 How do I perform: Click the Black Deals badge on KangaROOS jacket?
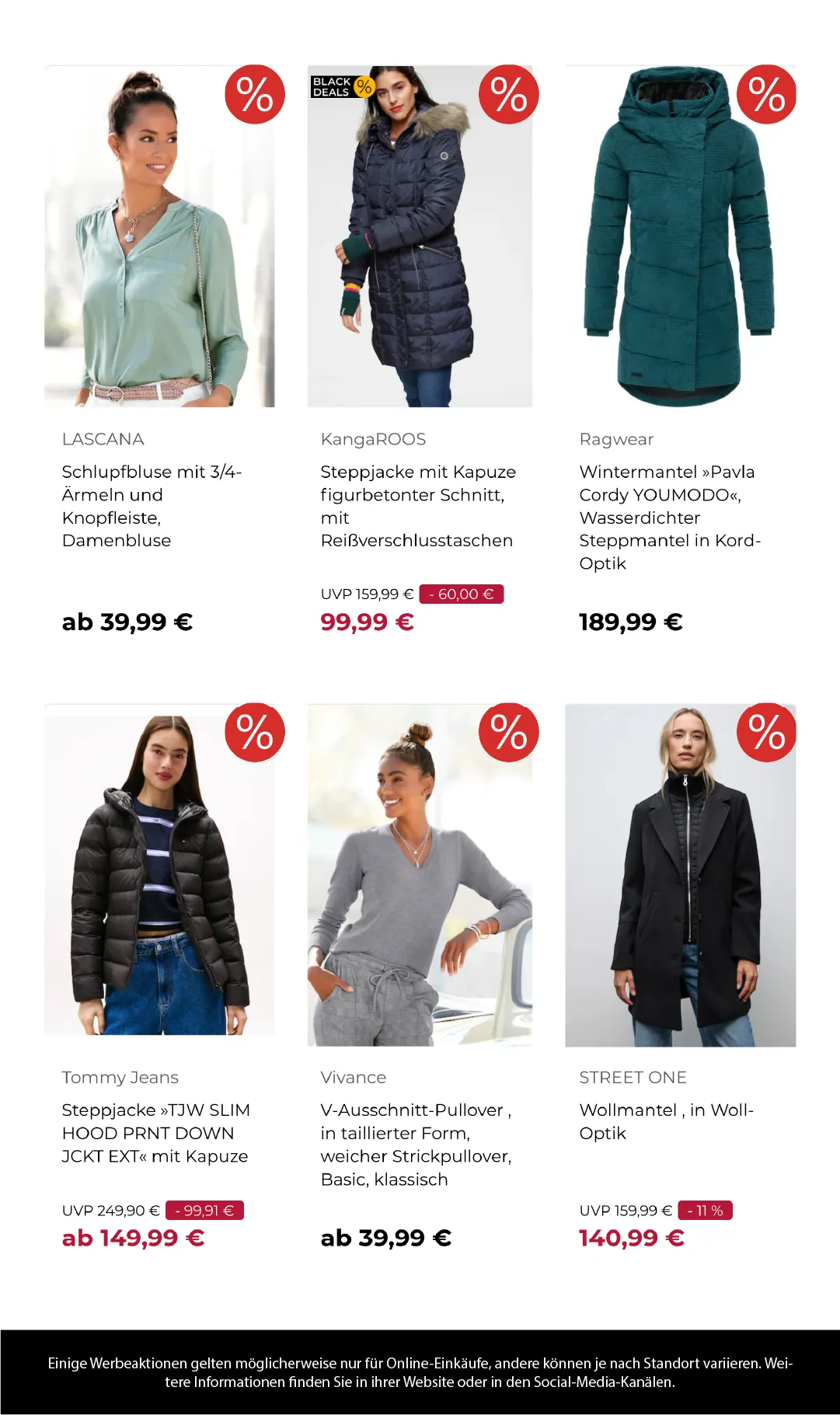tap(343, 86)
